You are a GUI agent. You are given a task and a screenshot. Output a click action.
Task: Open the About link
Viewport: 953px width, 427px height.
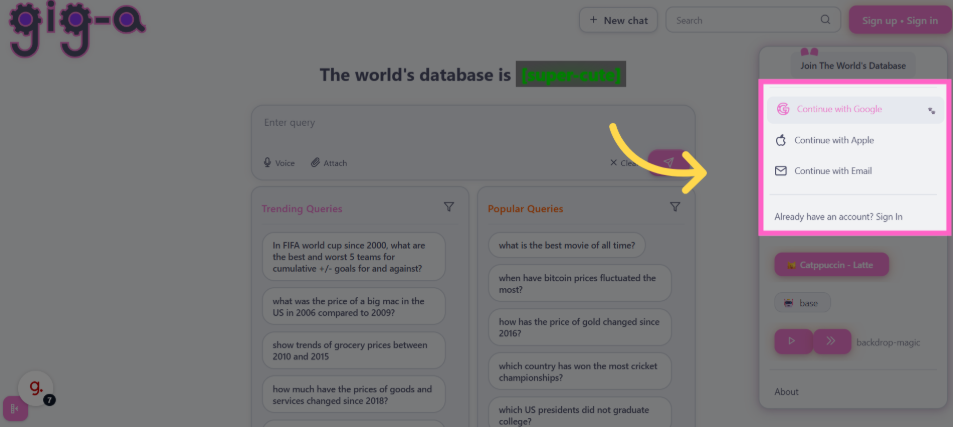pyautogui.click(x=786, y=392)
